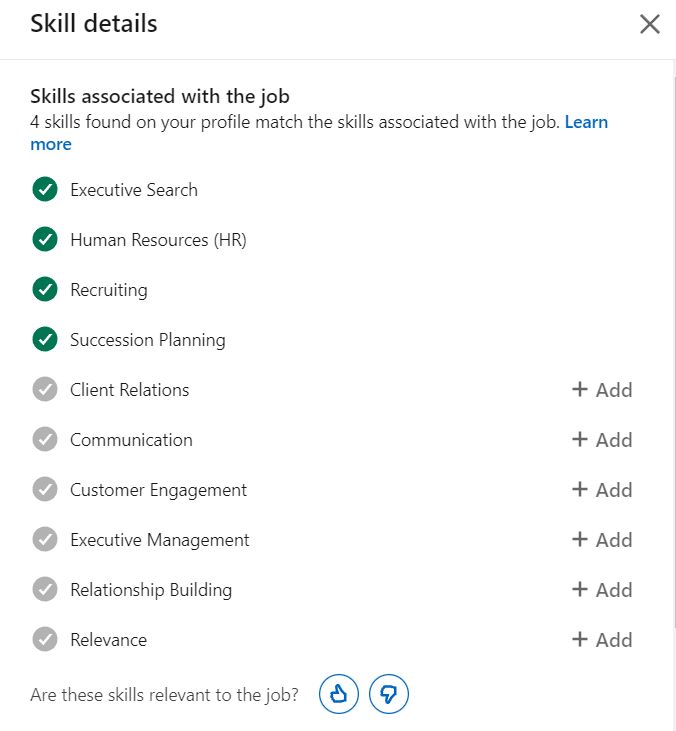Image resolution: width=676 pixels, height=731 pixels.
Task: Add Relevance skill to profile
Action: [602, 640]
